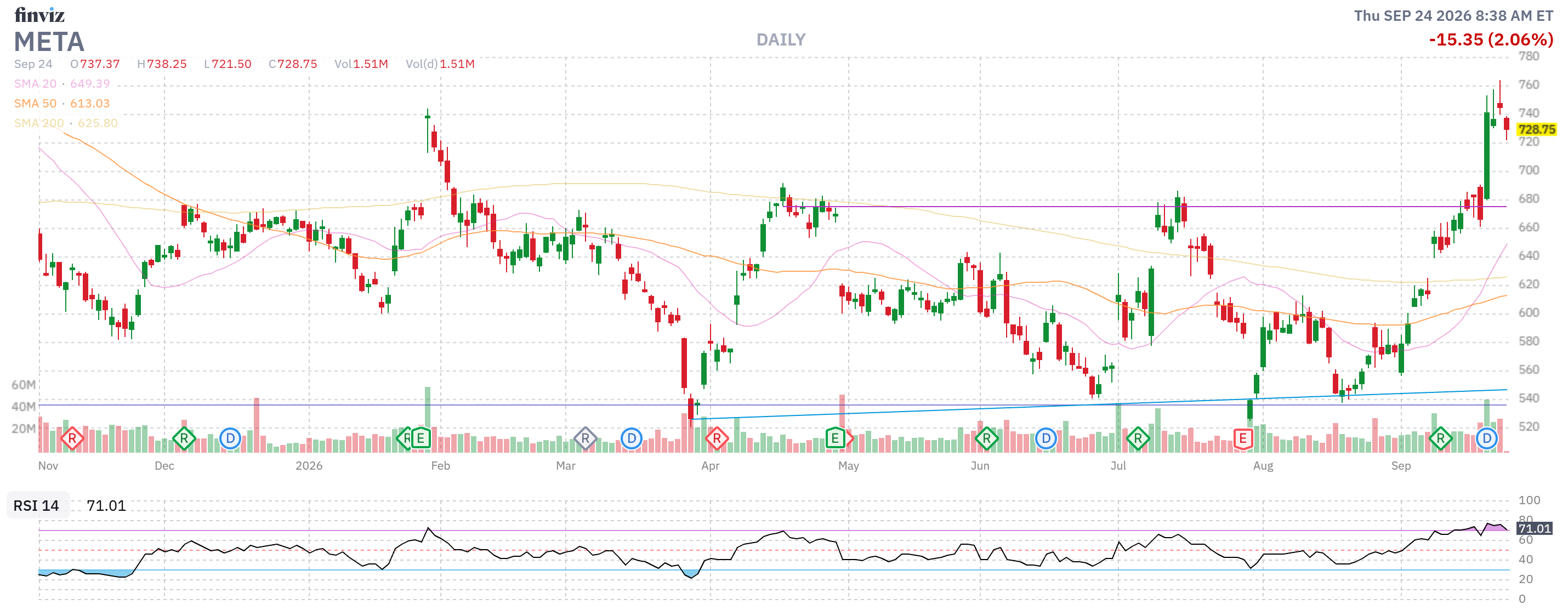Select the DAILY timeframe label
Image resolution: width=1568 pixels, height=616 pixels.
[781, 40]
